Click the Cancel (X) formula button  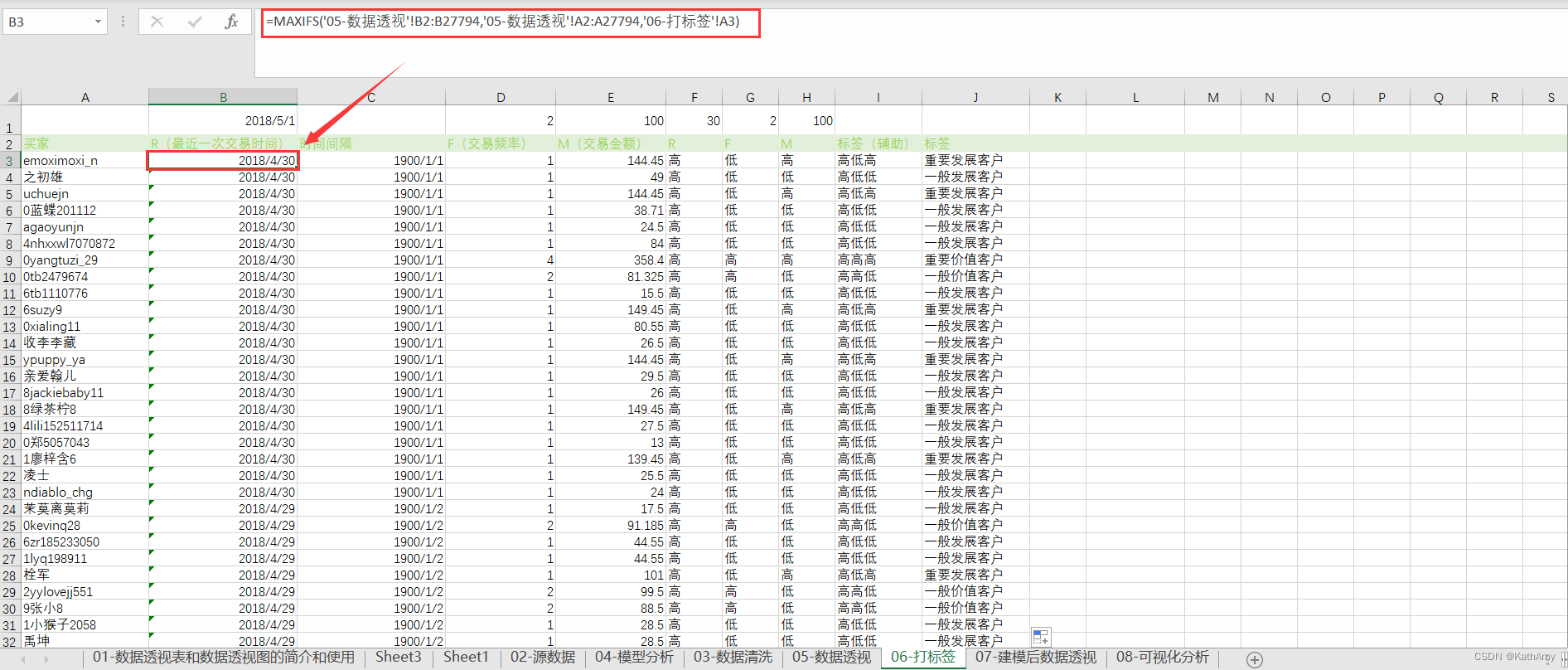(157, 22)
